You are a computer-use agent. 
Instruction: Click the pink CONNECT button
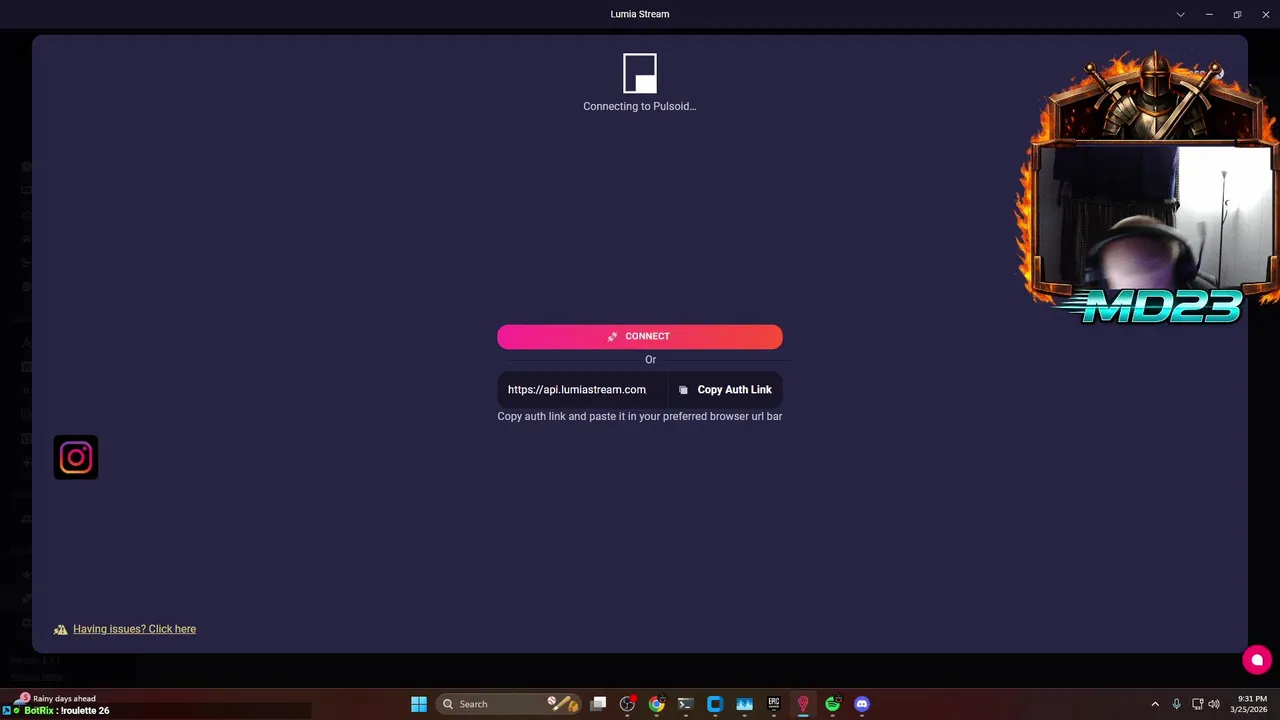[x=640, y=336]
